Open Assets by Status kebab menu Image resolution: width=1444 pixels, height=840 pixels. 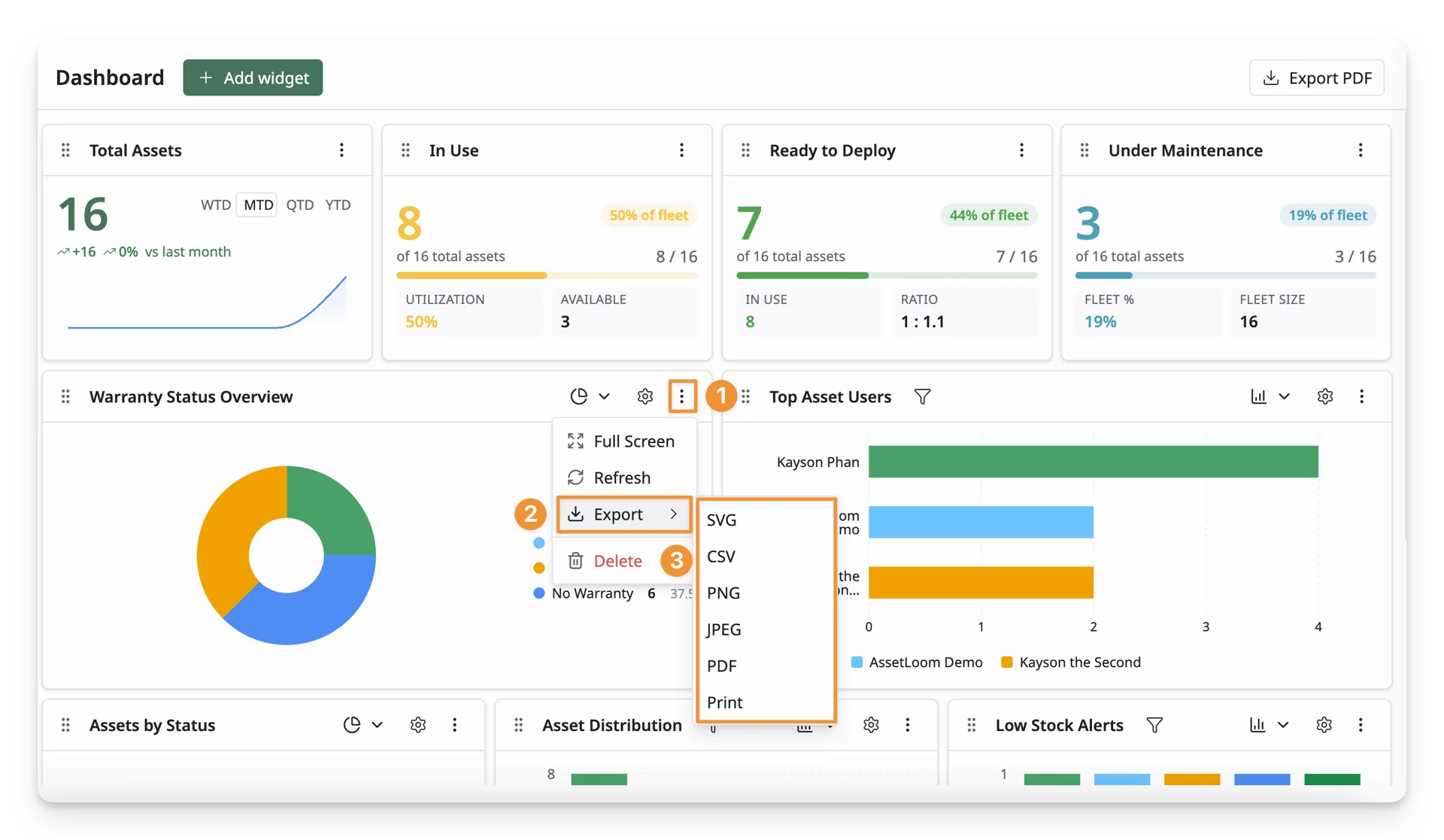454,725
